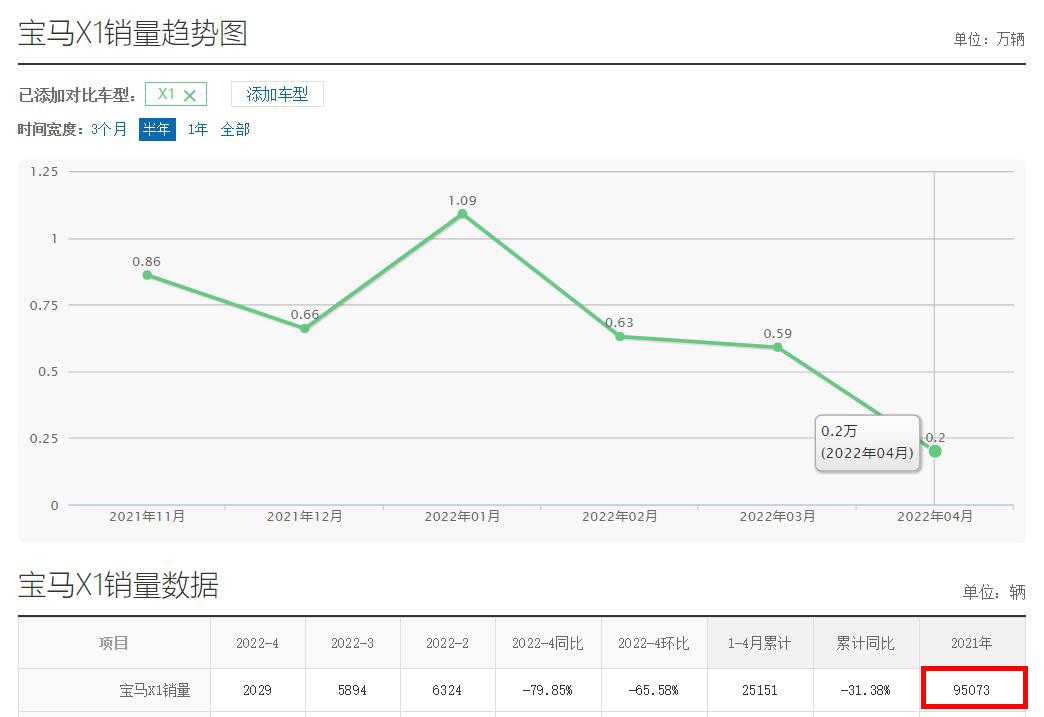Click the 1.25 y-axis label

[44, 172]
